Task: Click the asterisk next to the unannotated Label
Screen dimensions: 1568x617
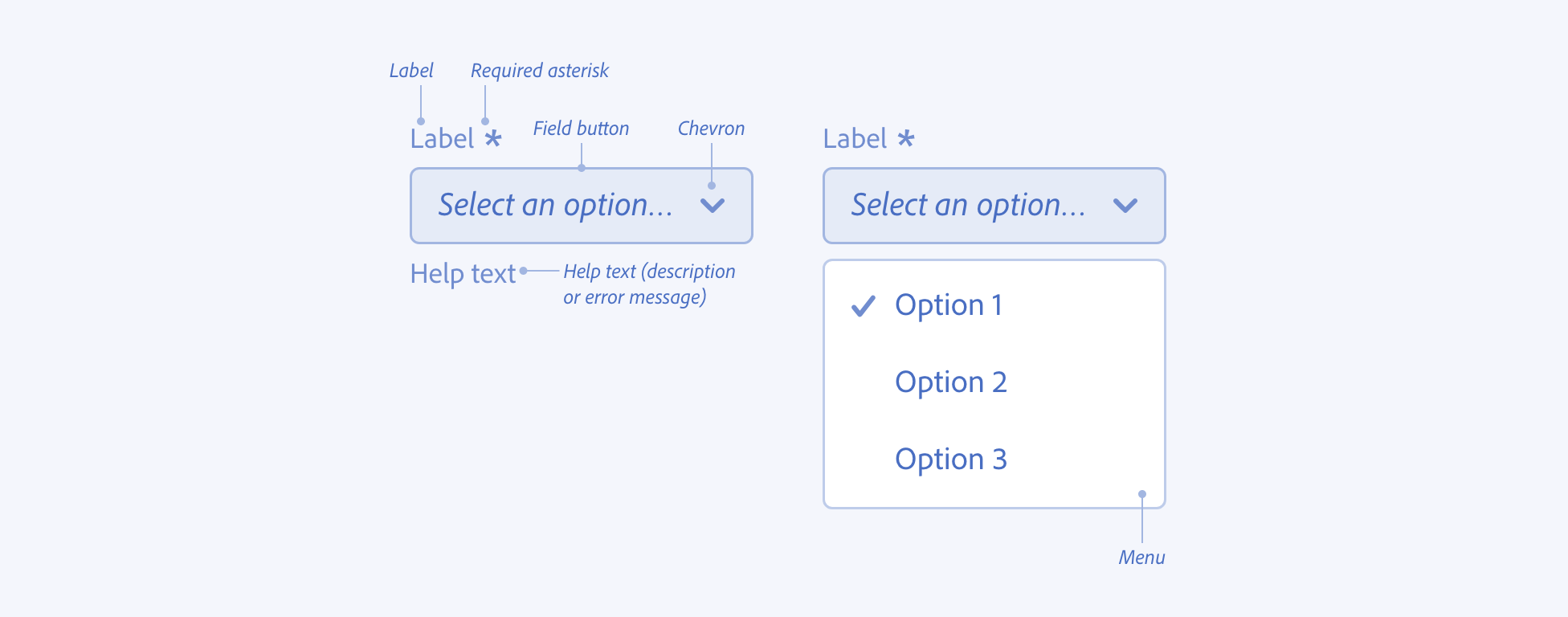Action: coord(906,139)
